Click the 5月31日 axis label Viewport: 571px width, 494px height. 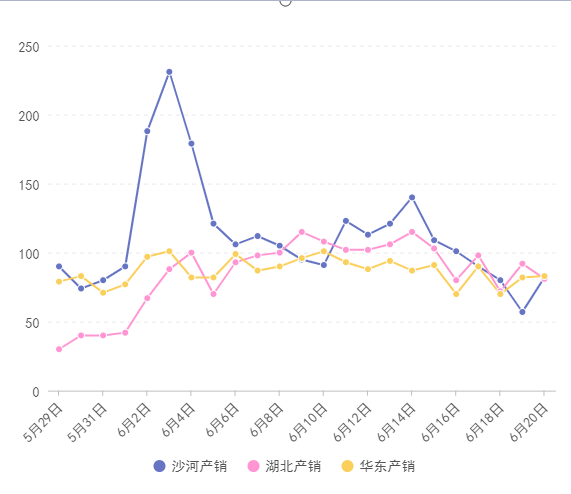(x=87, y=422)
